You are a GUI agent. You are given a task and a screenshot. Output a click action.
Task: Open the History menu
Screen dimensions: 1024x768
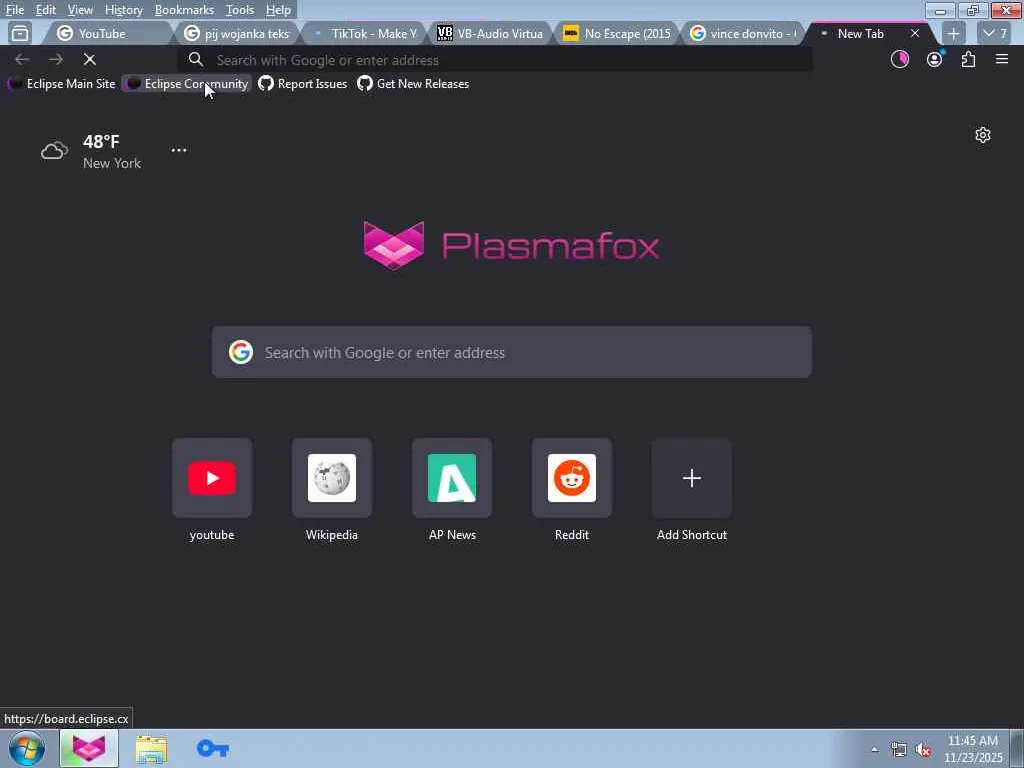123,10
